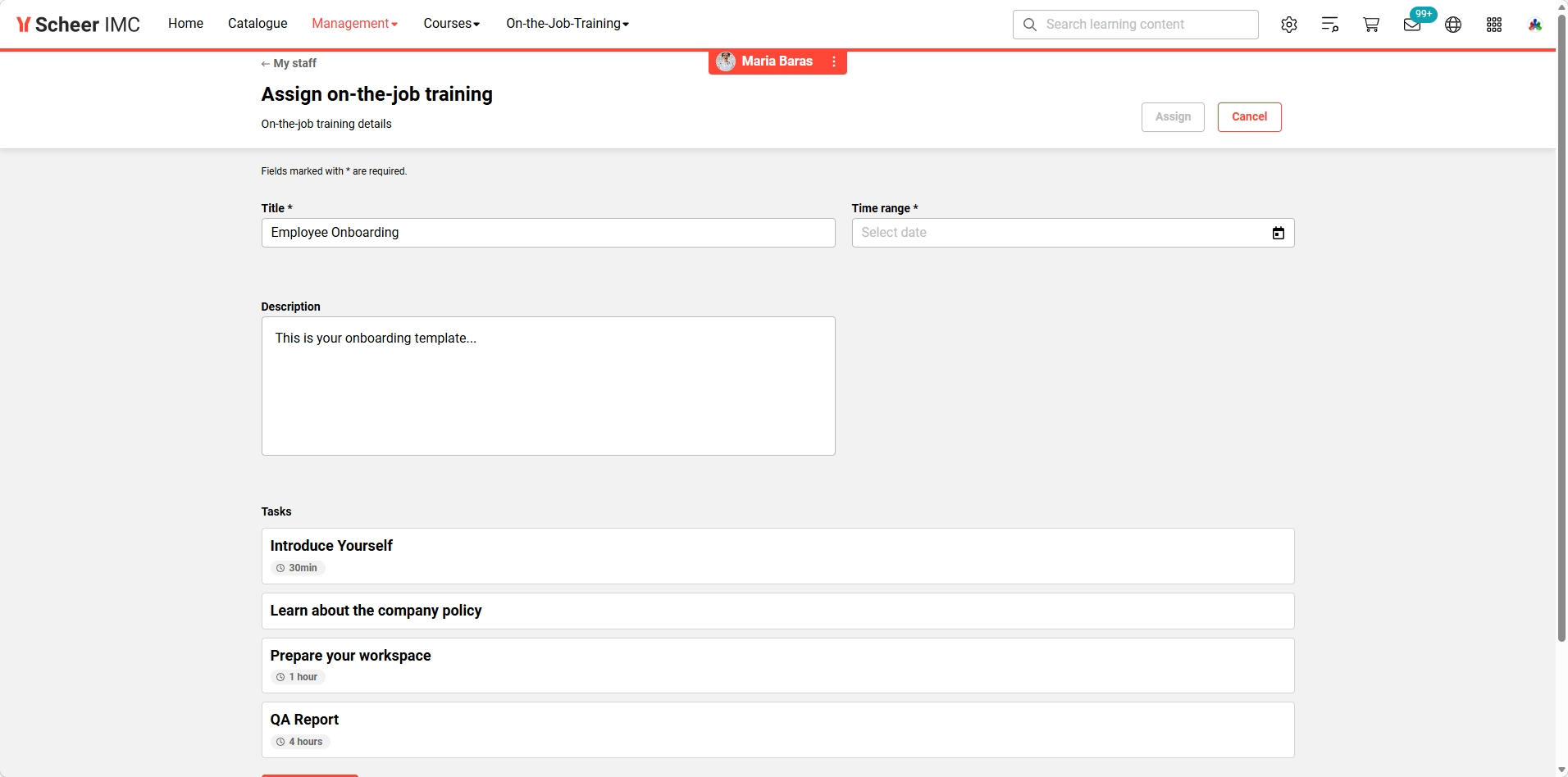Click the Tasks section label

[x=276, y=511]
